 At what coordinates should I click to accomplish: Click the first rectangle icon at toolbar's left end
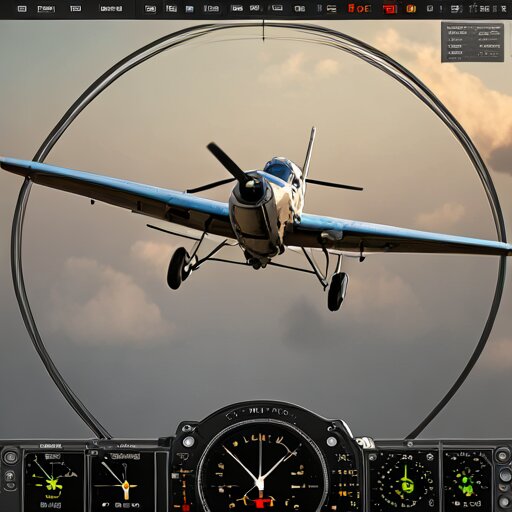[x=22, y=9]
